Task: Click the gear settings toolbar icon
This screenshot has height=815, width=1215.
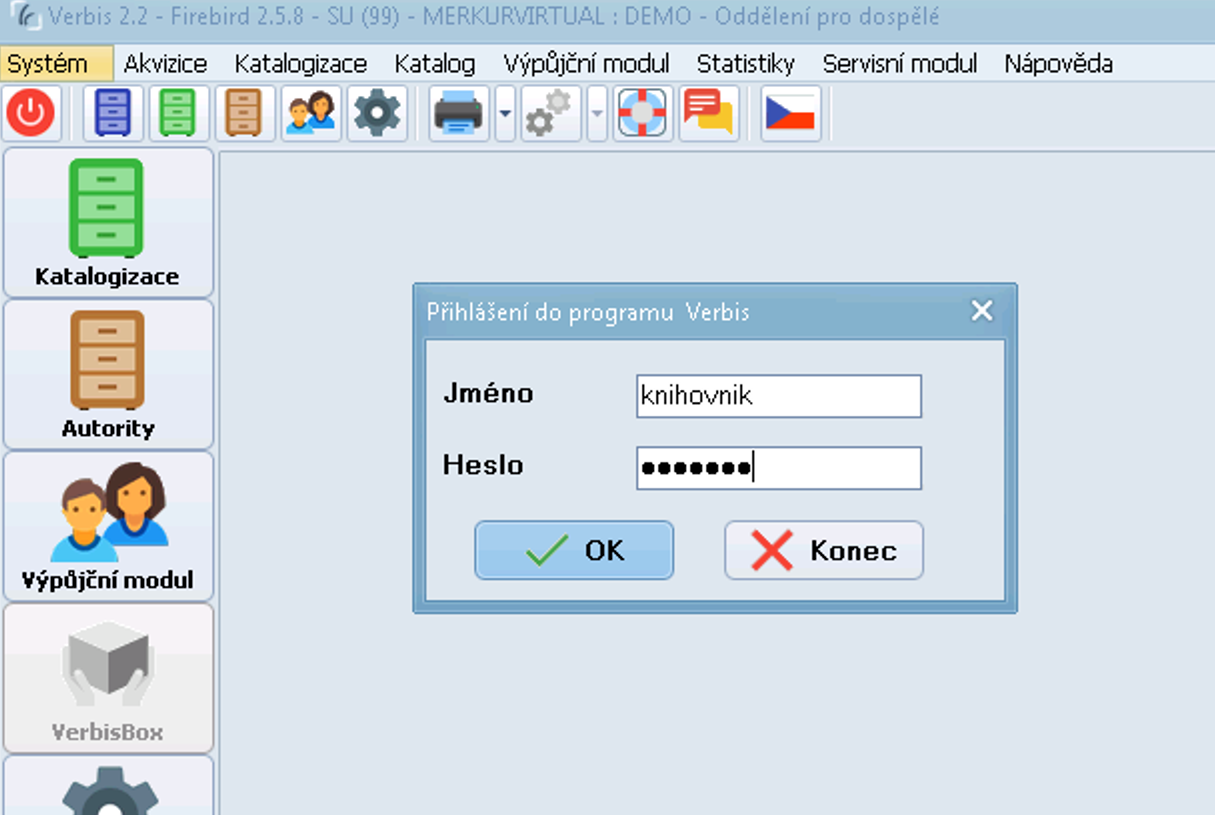Action: (x=377, y=113)
